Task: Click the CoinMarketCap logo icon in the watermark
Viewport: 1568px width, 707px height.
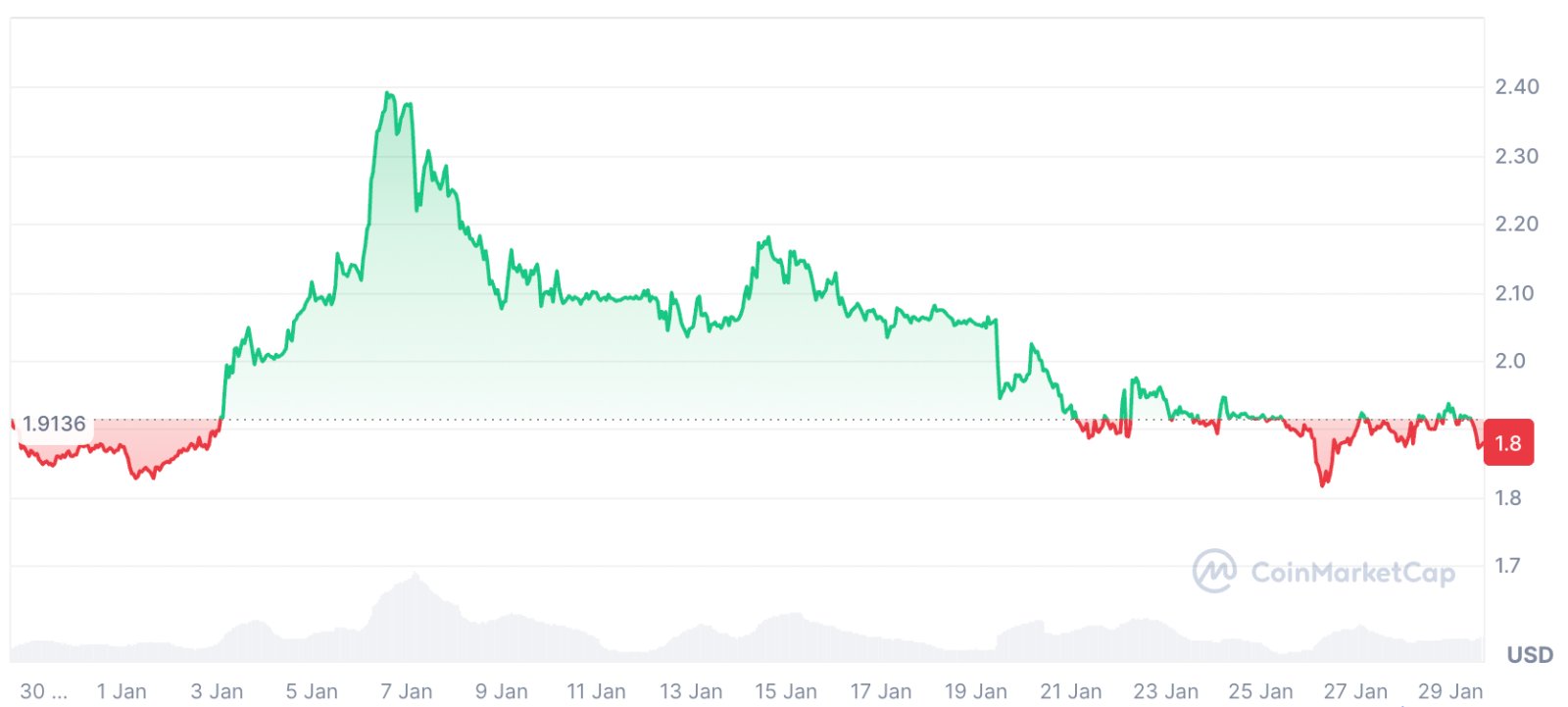Action: pyautogui.click(x=1213, y=571)
